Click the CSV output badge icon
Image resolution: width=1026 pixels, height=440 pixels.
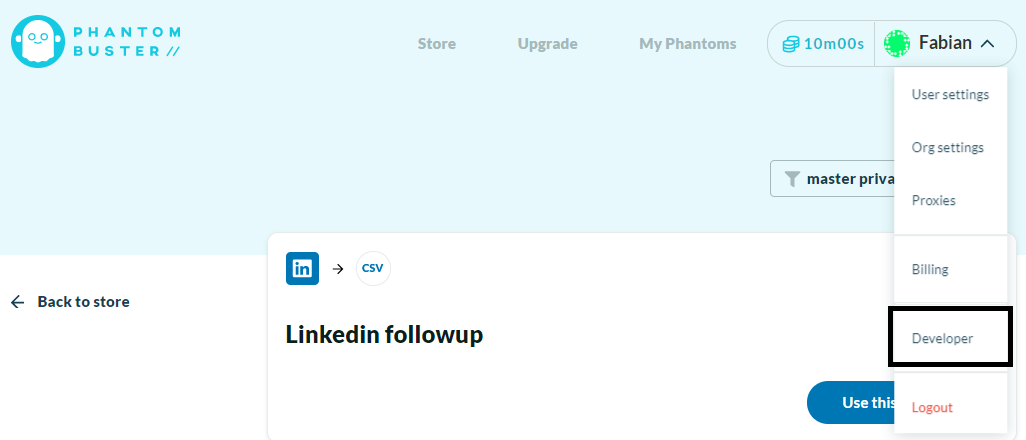[373, 268]
